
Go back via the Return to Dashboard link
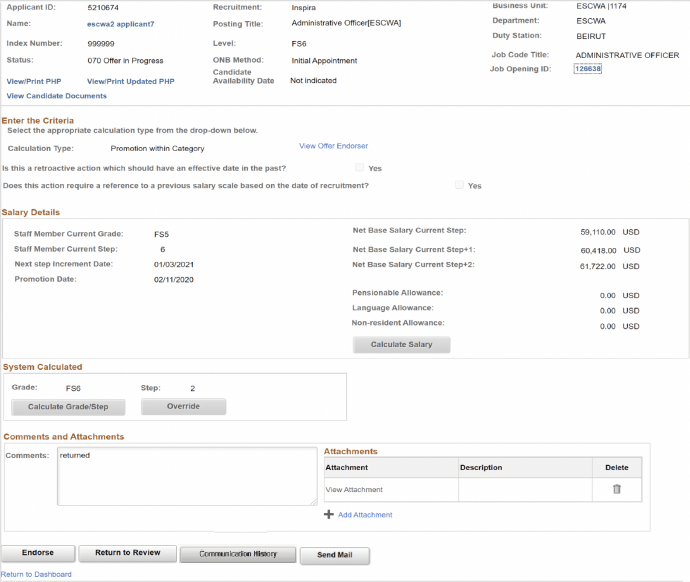(x=36, y=574)
